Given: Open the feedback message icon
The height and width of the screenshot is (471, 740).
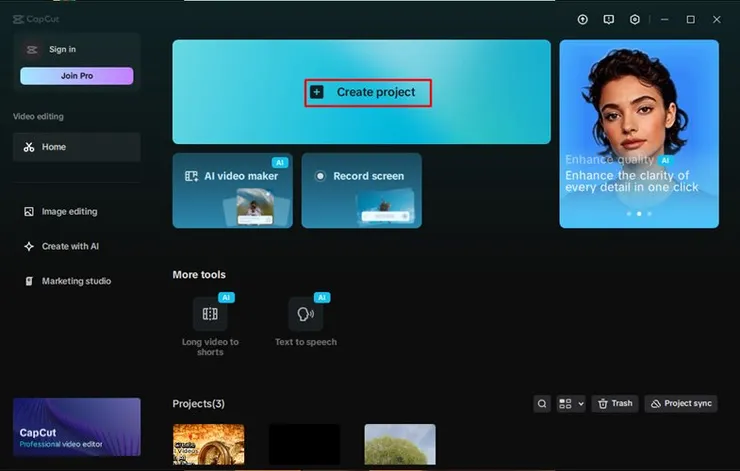Looking at the screenshot, I should pos(608,19).
